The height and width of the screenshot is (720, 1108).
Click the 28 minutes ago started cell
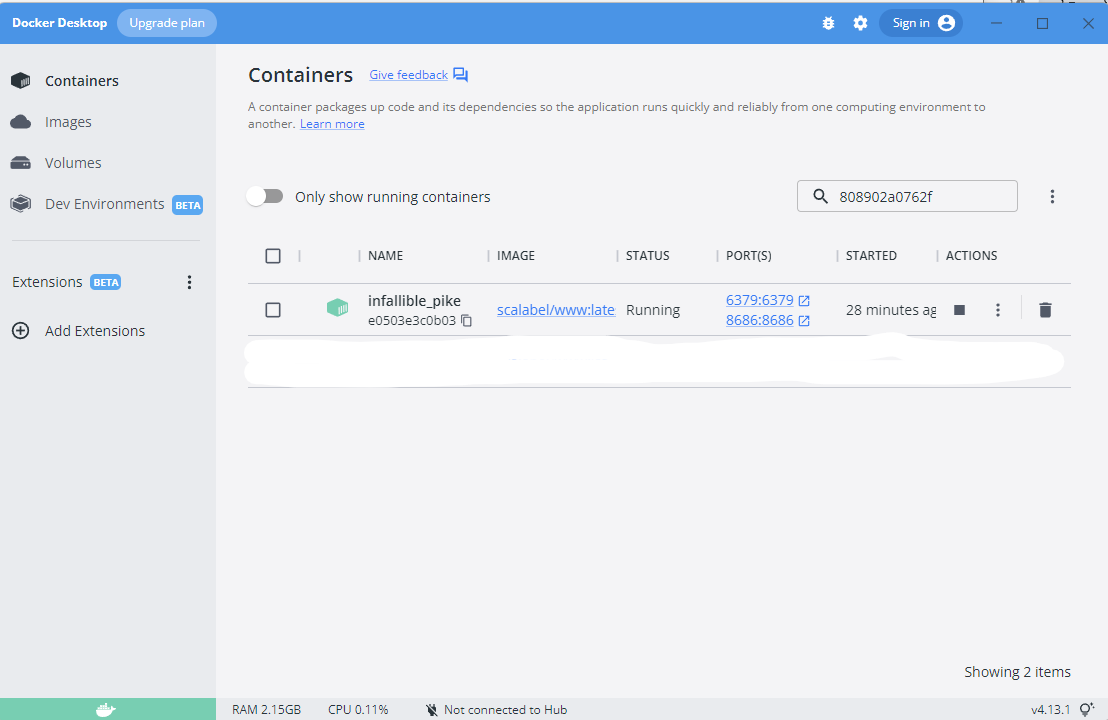[x=891, y=310]
